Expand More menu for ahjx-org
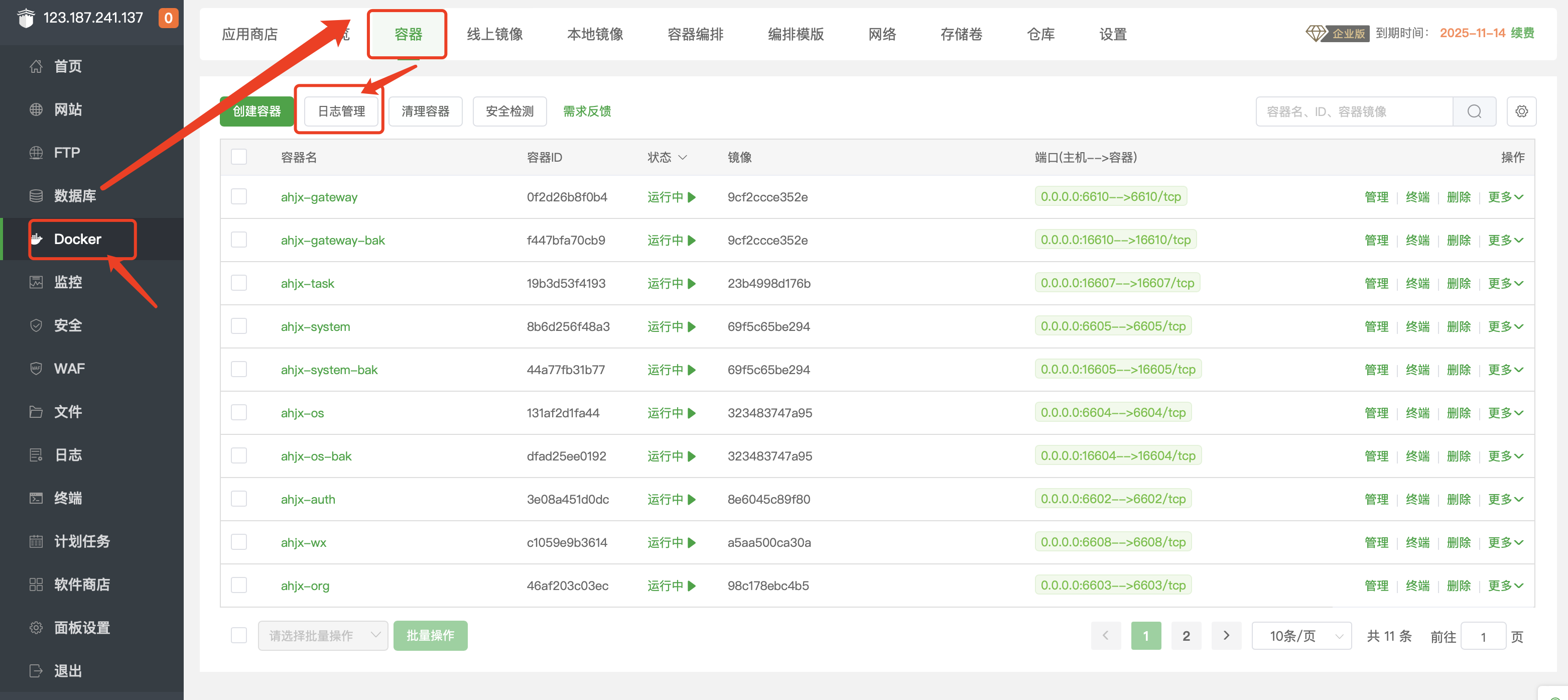Viewport: 1568px width, 700px height. [1505, 586]
